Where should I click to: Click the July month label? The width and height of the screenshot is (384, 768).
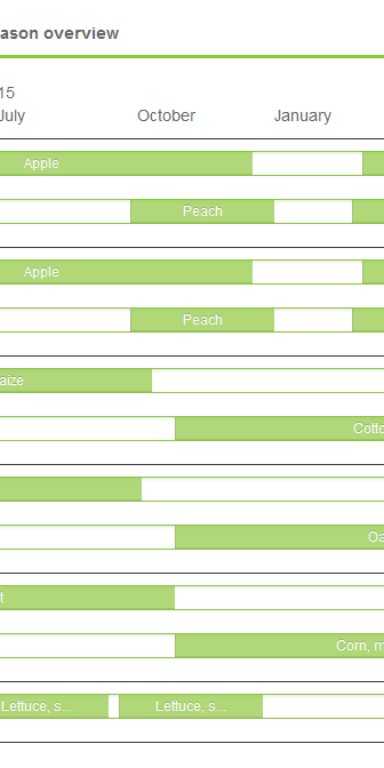[12, 116]
